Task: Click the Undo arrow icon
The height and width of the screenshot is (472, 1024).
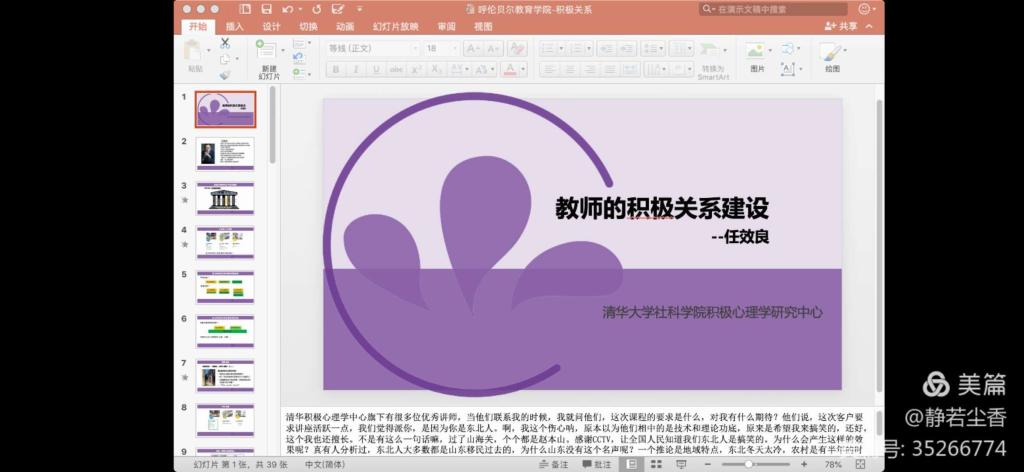Action: 288,8
